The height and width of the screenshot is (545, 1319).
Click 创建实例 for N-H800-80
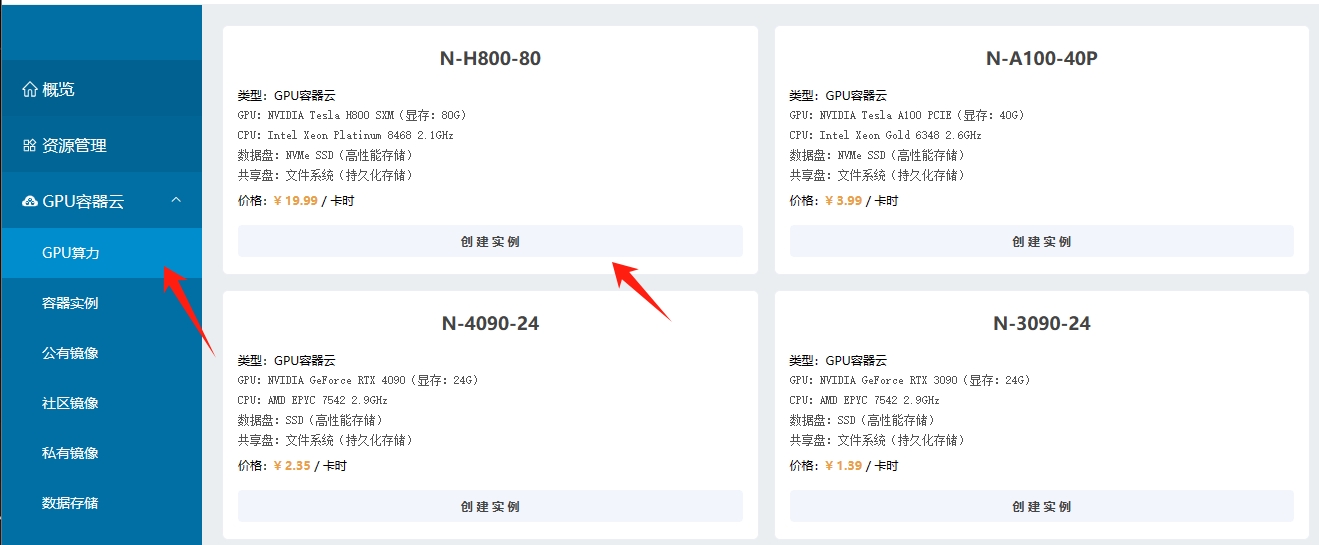click(x=490, y=241)
